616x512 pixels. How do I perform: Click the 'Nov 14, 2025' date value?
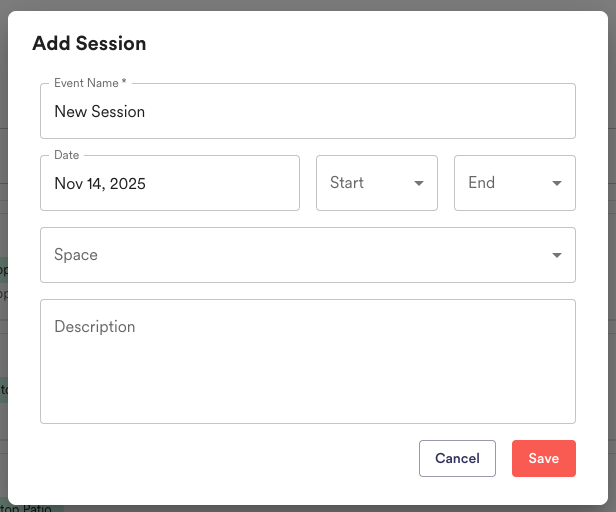[100, 184]
